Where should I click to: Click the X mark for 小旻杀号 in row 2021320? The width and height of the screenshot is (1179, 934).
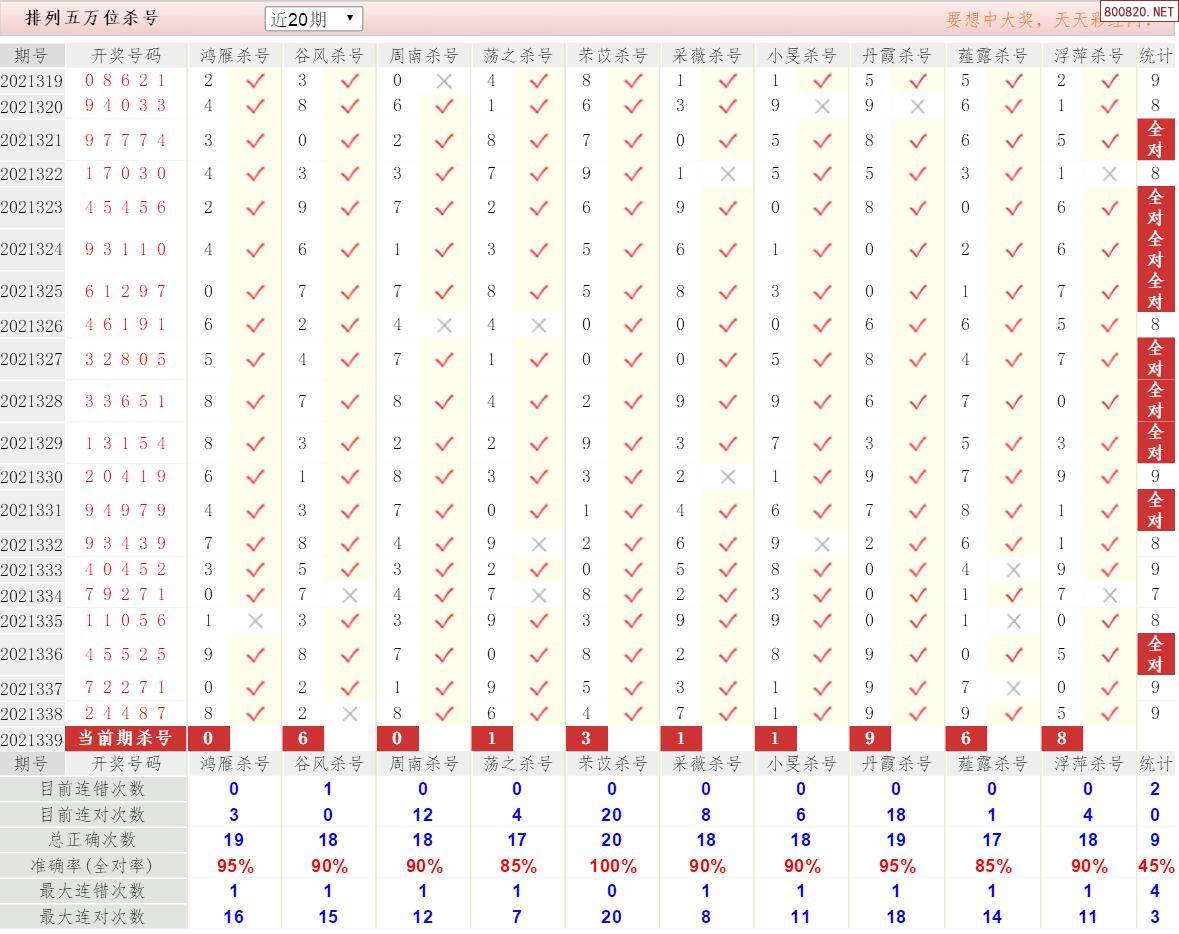pyautogui.click(x=823, y=107)
